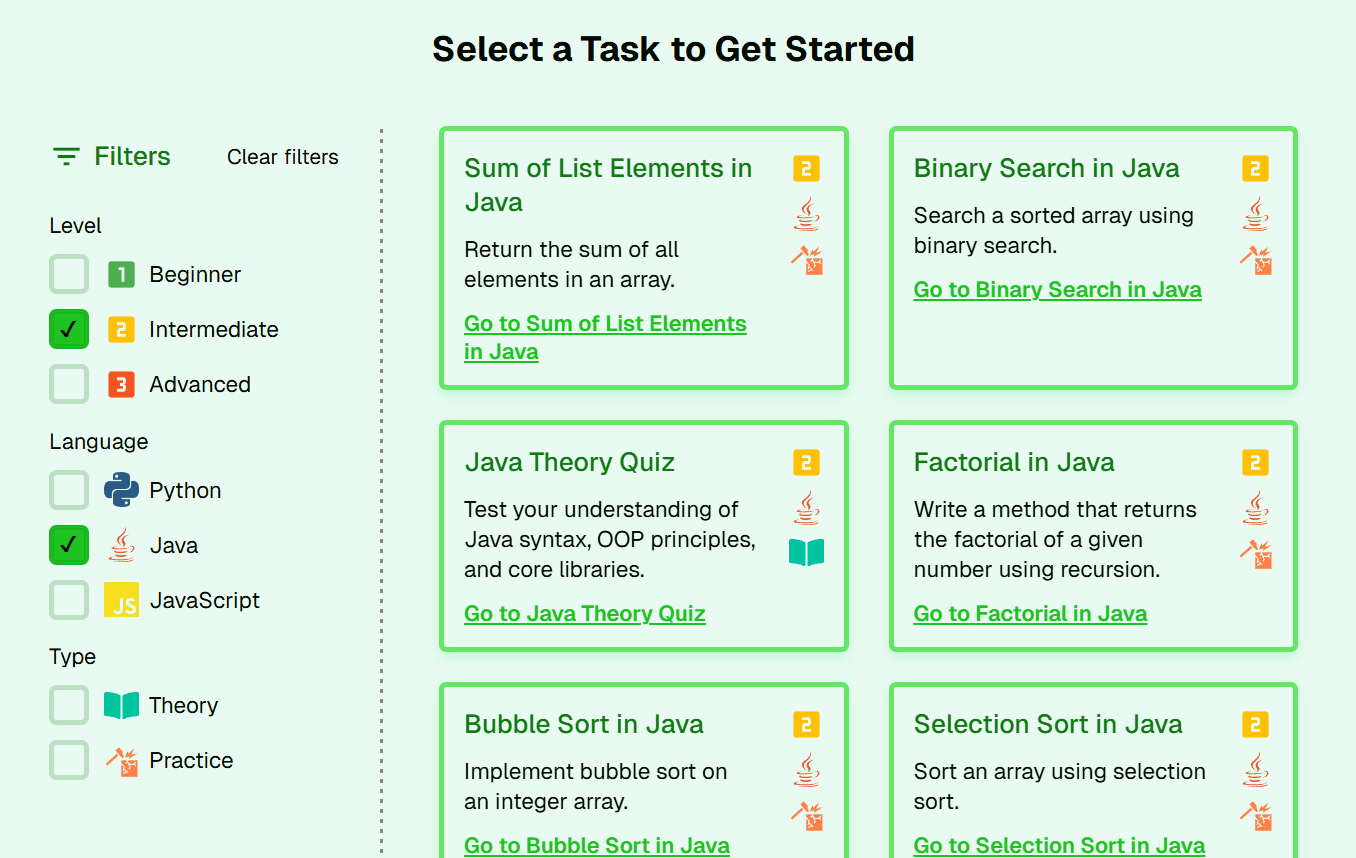Uncheck the Intermediate level checkbox

click(69, 329)
